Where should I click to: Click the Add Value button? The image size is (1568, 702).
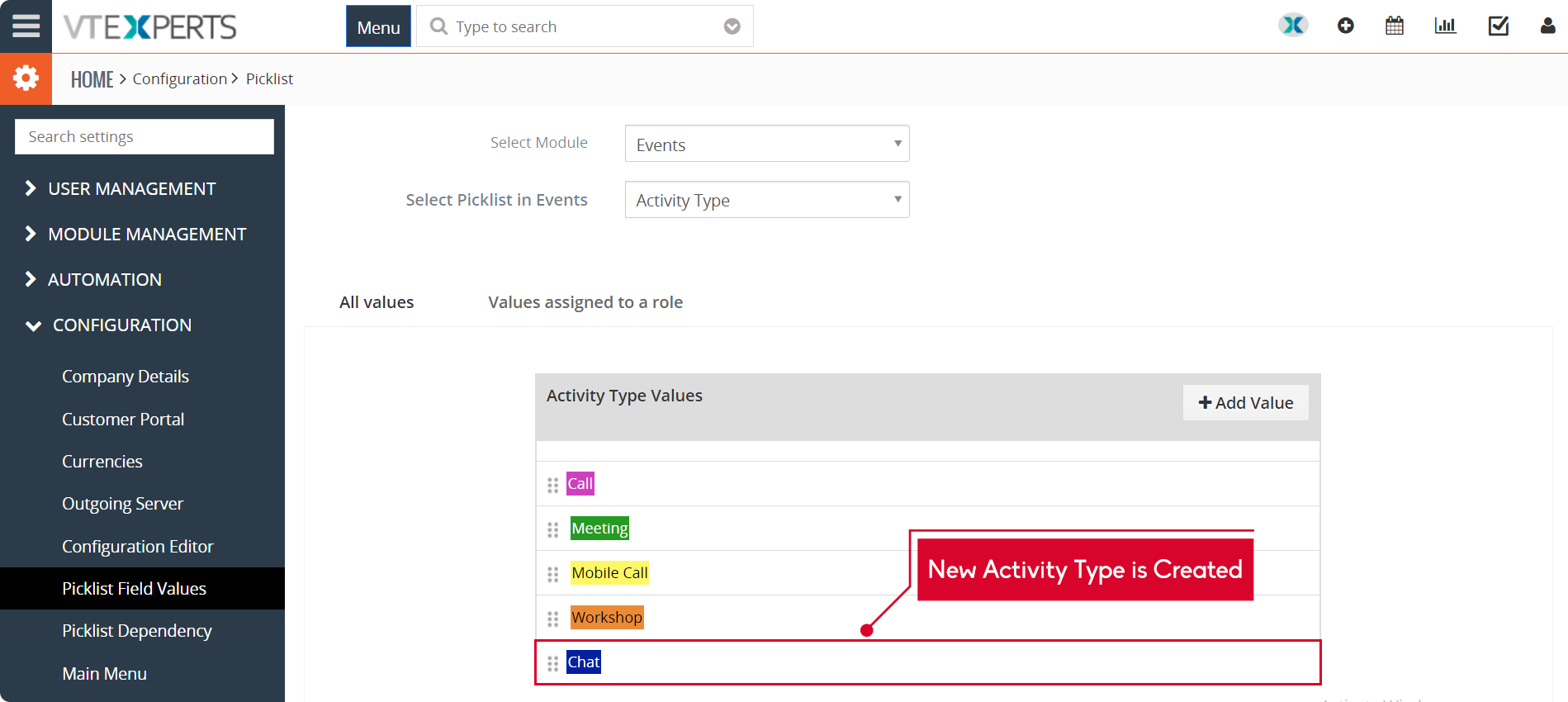[x=1245, y=403]
